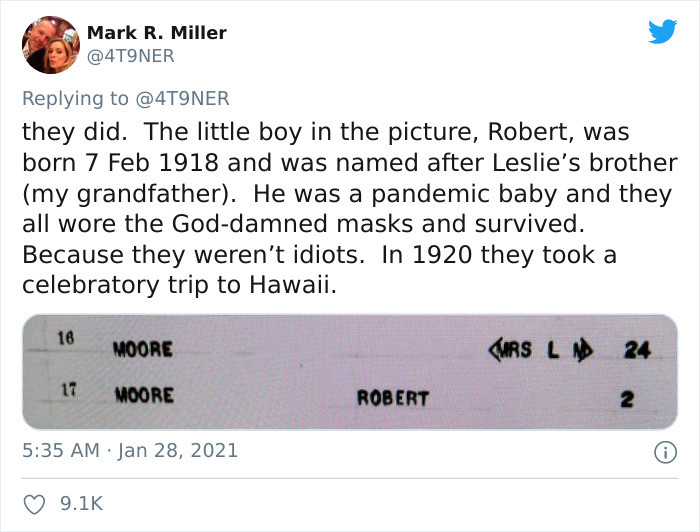This screenshot has height=532, width=700.
Task: Follow the @4T9NER mention after Replying to
Action: point(182,99)
